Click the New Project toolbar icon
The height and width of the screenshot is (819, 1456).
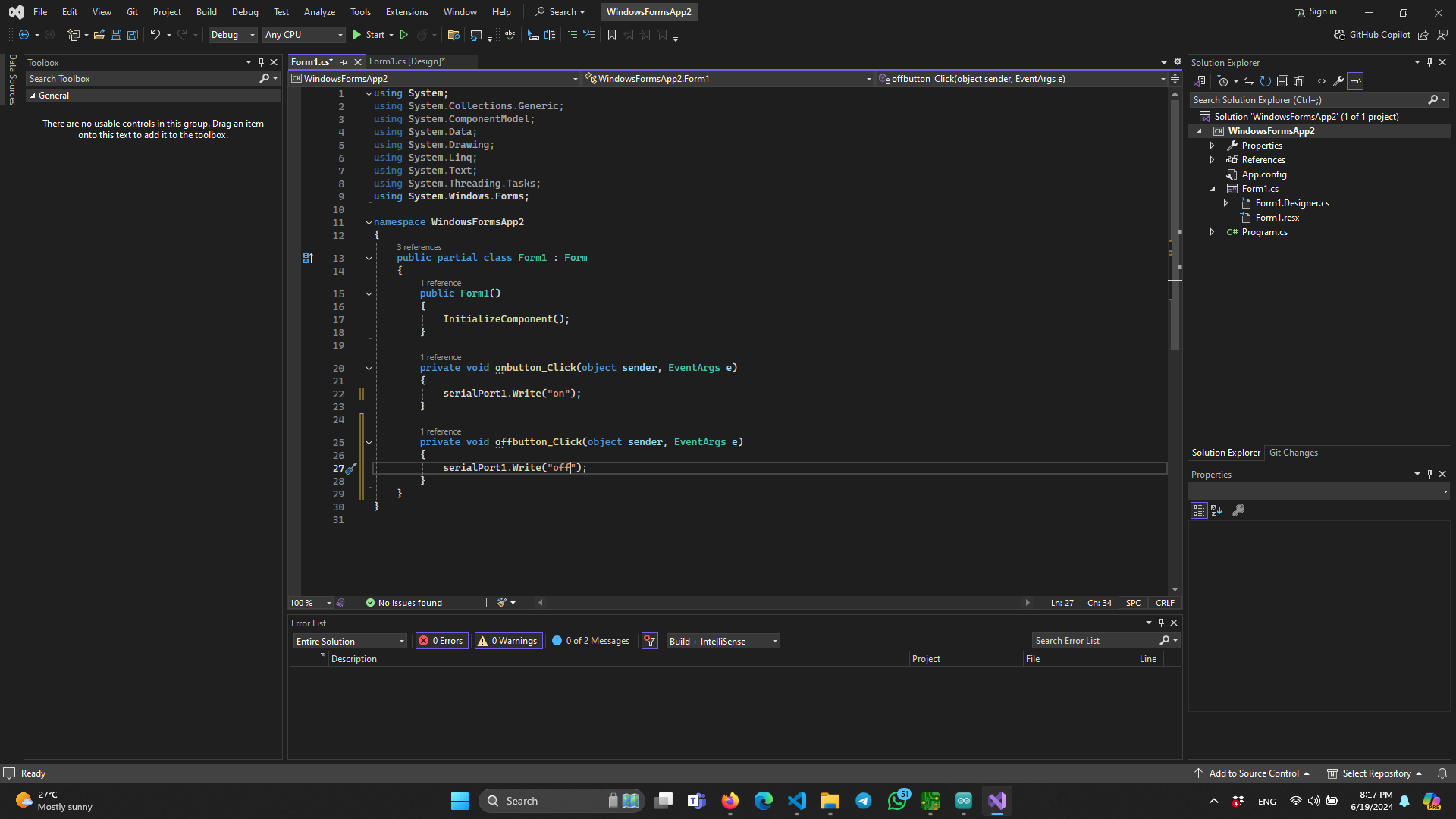coord(74,35)
